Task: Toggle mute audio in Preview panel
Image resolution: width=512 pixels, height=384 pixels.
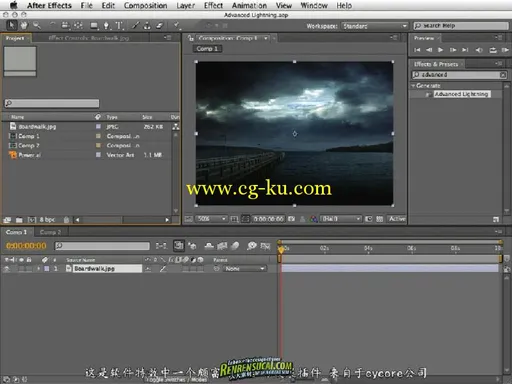Action: (479, 50)
